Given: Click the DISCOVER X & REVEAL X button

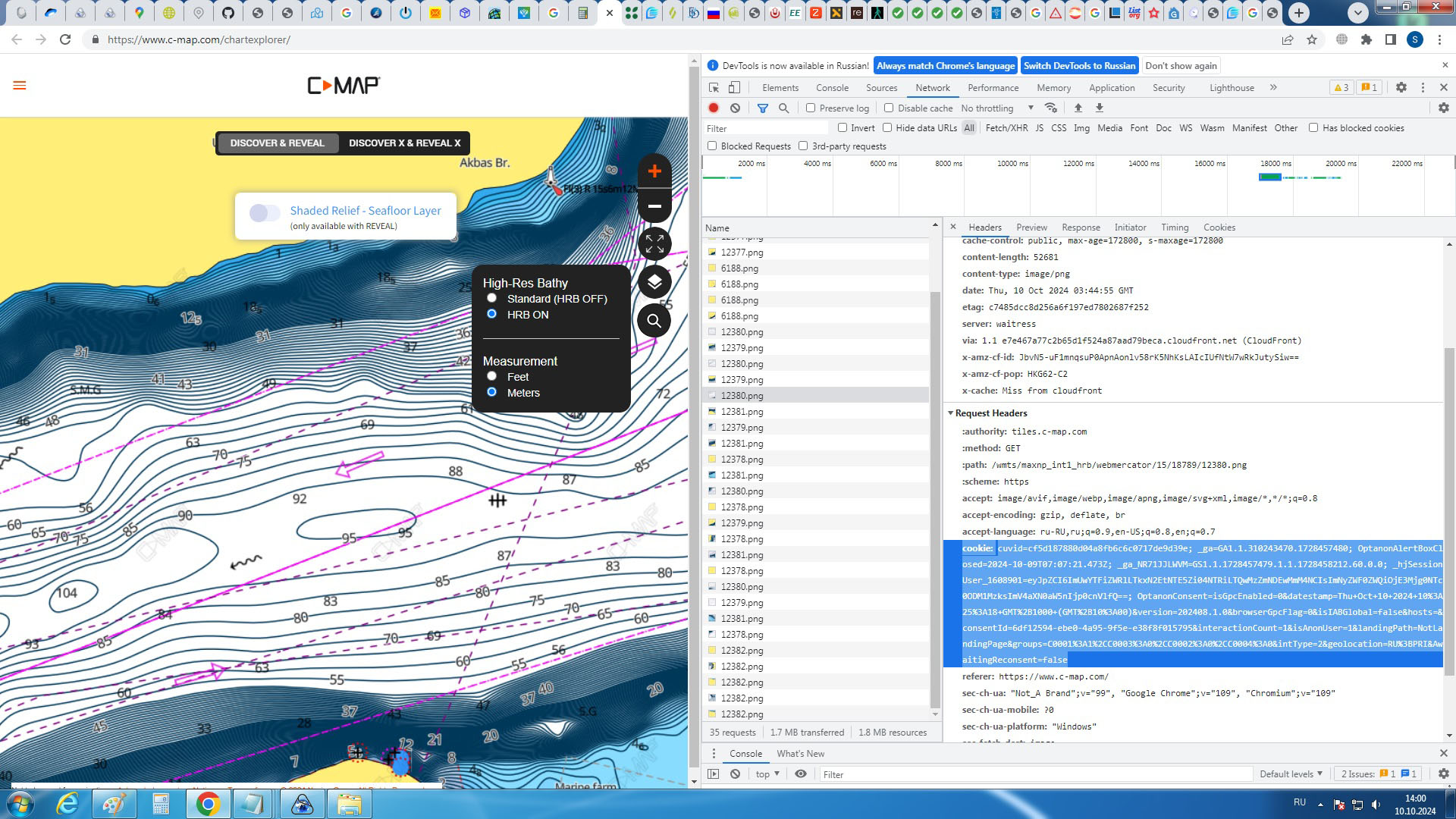Looking at the screenshot, I should [404, 143].
